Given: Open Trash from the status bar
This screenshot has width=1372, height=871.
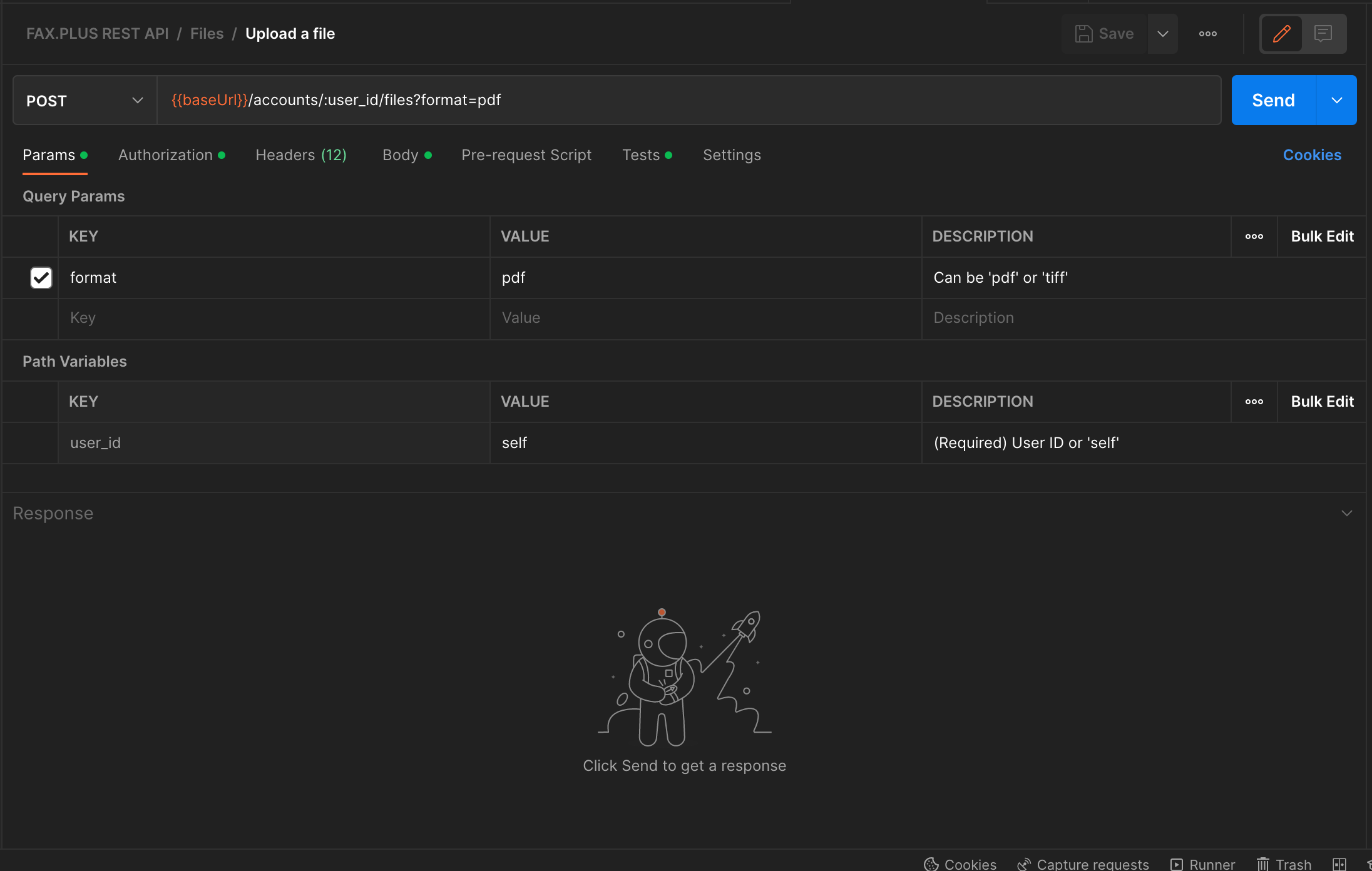Looking at the screenshot, I should click(1284, 864).
